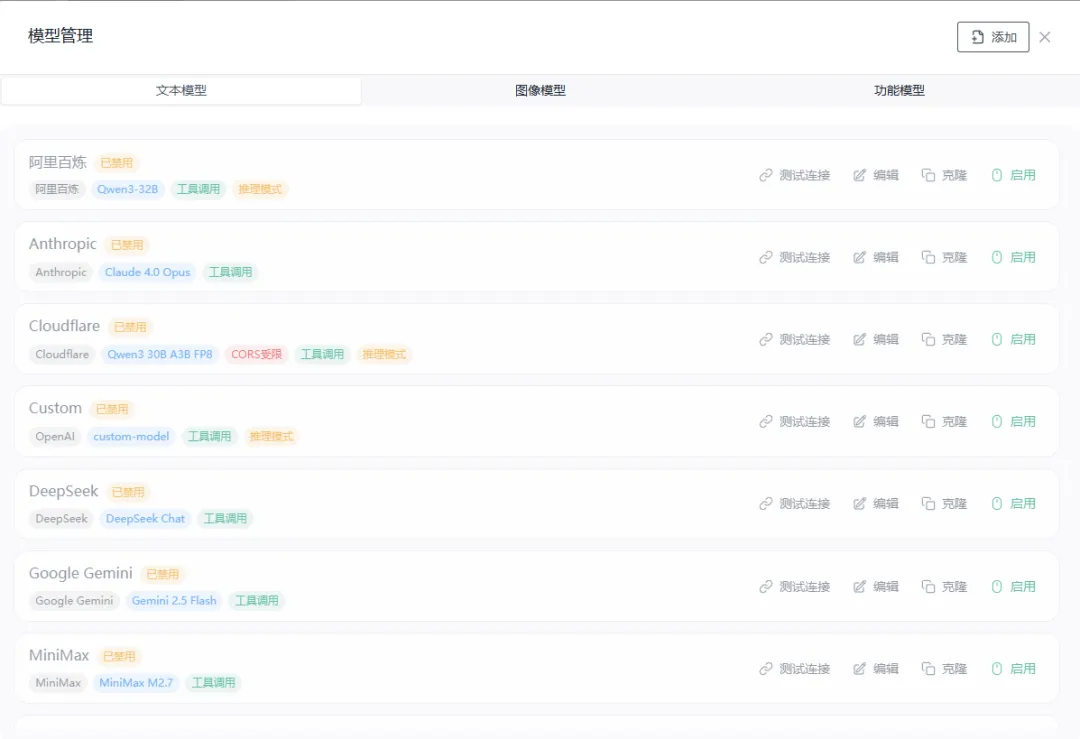Test the Anthropic connection via the link icon
Image resolution: width=1080 pixels, height=739 pixels.
pos(765,258)
